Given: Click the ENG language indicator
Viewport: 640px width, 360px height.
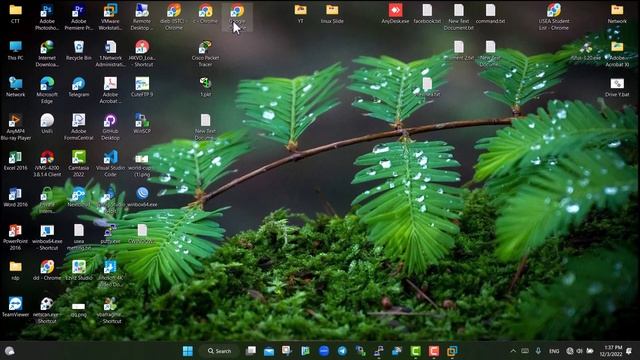Looking at the screenshot, I should click(x=554, y=351).
